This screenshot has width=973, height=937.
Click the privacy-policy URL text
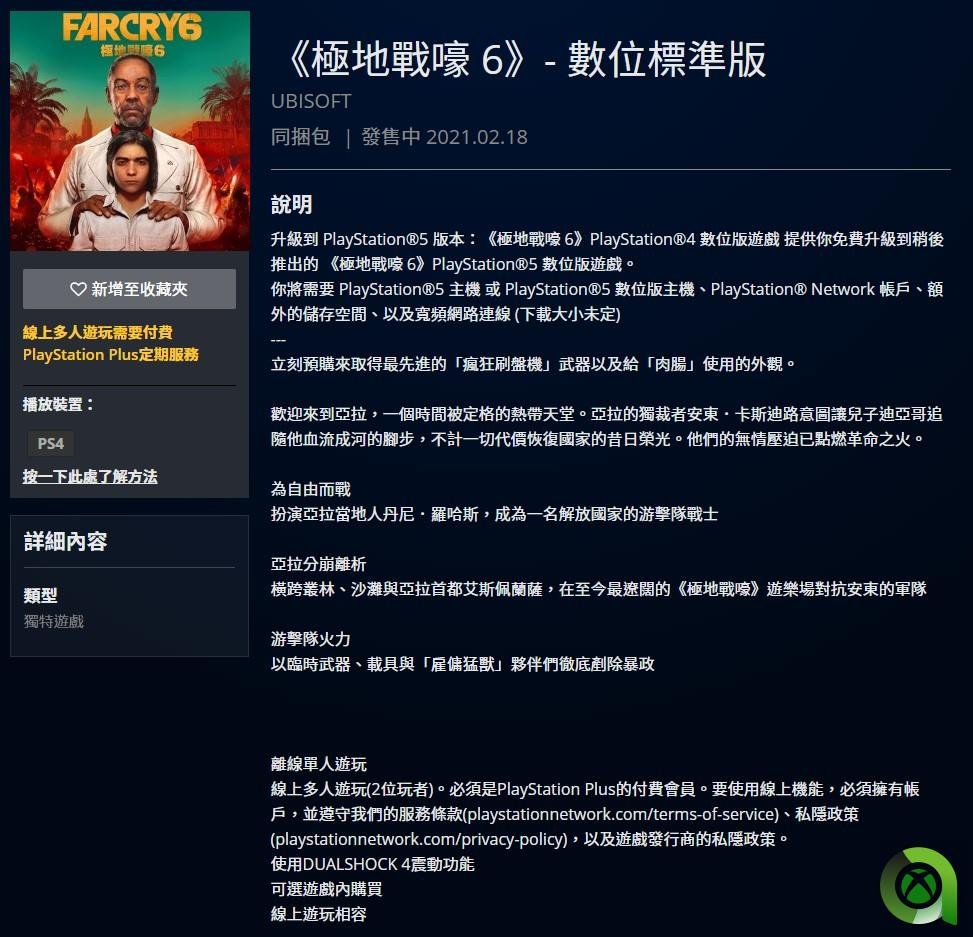(419, 840)
